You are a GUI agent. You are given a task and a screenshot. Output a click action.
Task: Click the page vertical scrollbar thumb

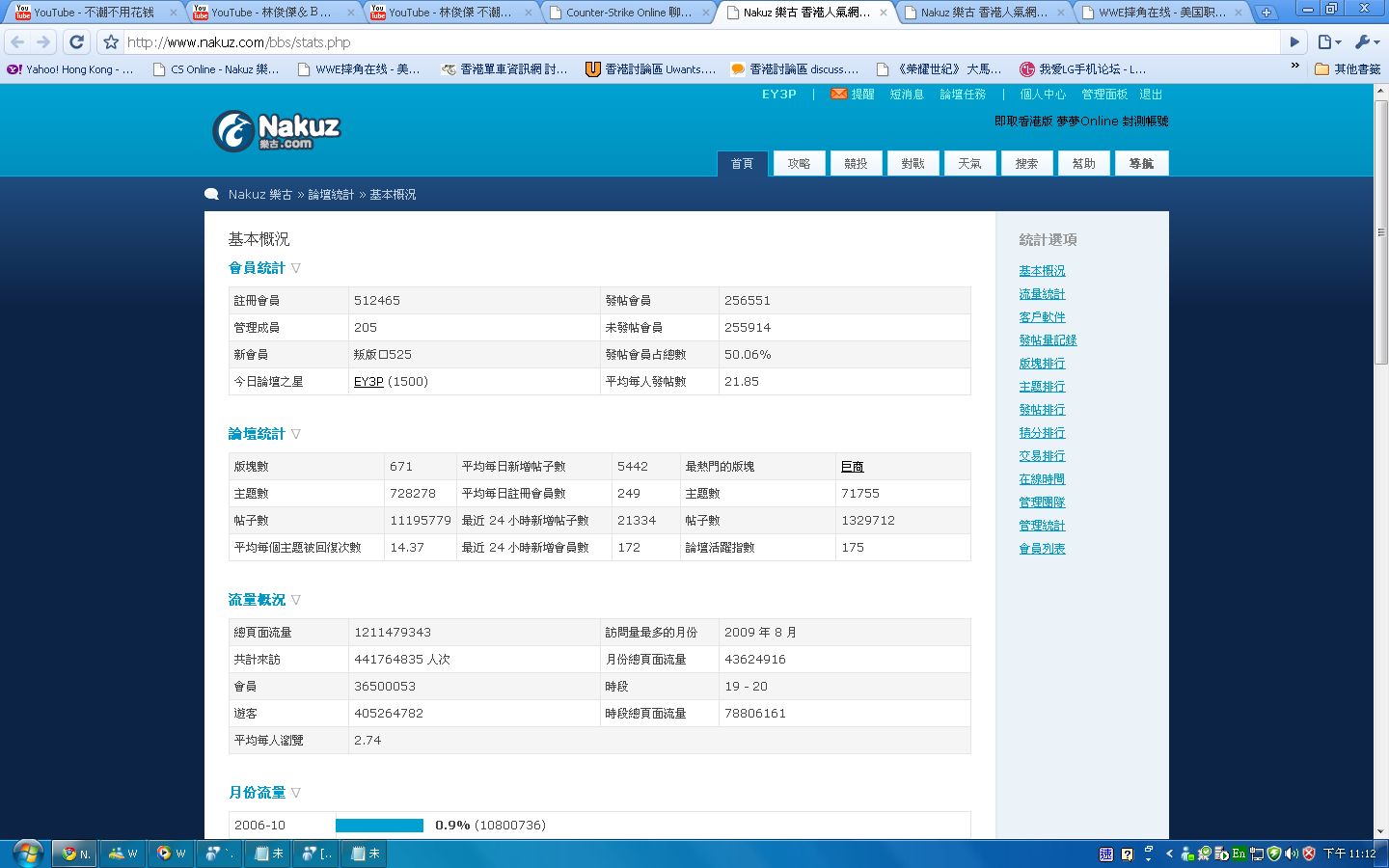coord(1381,231)
